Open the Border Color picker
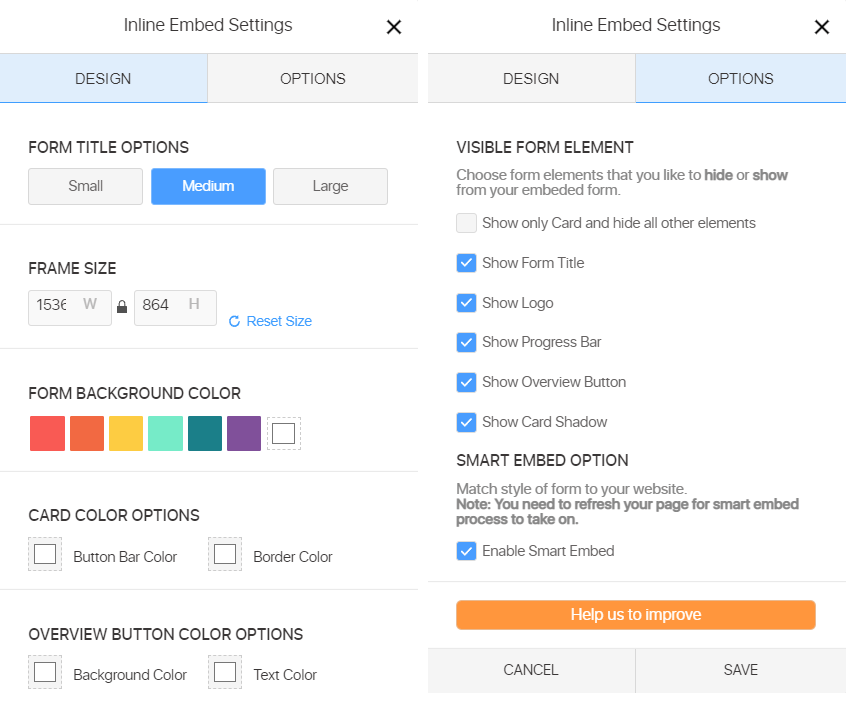The image size is (846, 705). click(x=225, y=555)
